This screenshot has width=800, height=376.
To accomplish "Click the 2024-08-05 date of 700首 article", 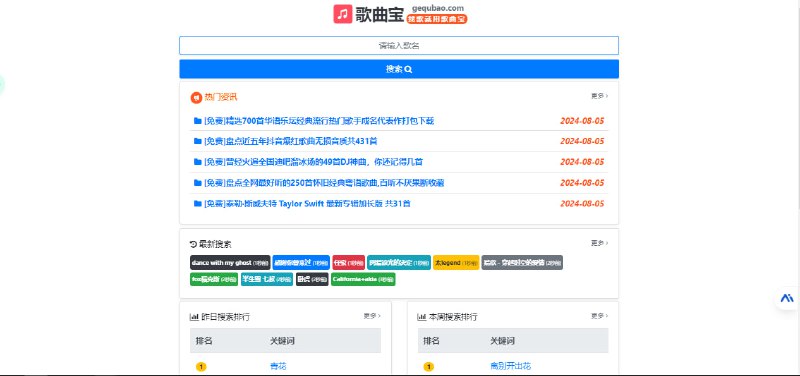I will pos(582,121).
